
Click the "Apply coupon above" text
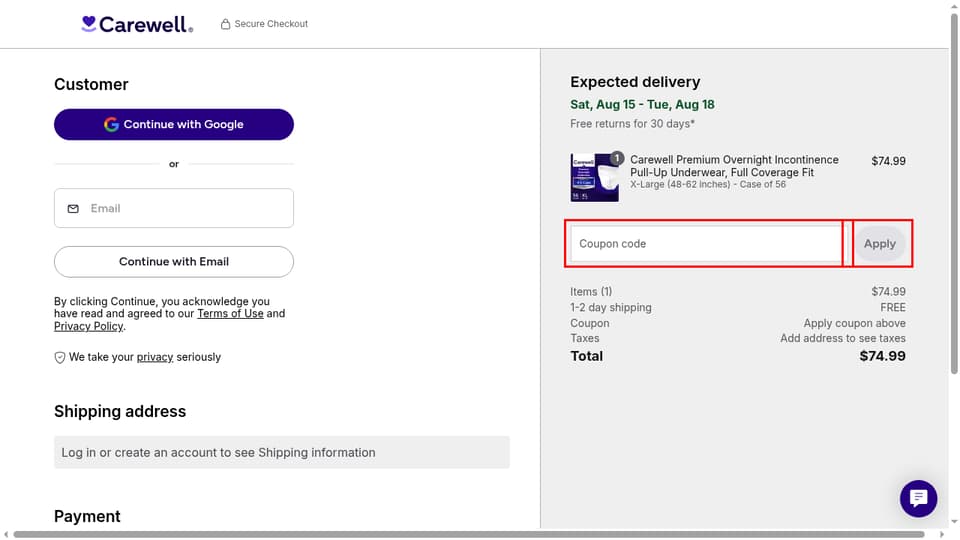(x=854, y=323)
